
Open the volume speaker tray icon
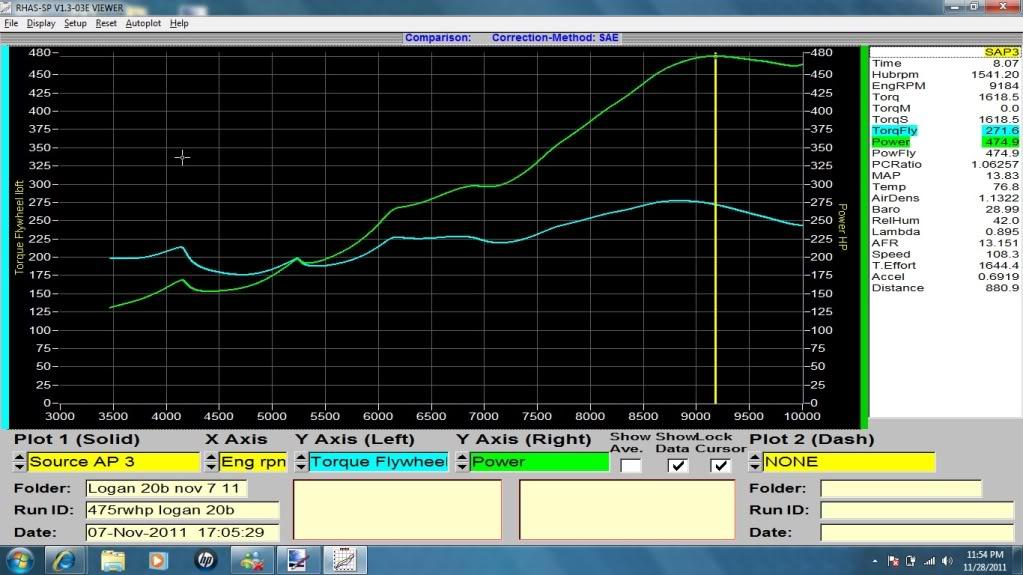[x=947, y=561]
